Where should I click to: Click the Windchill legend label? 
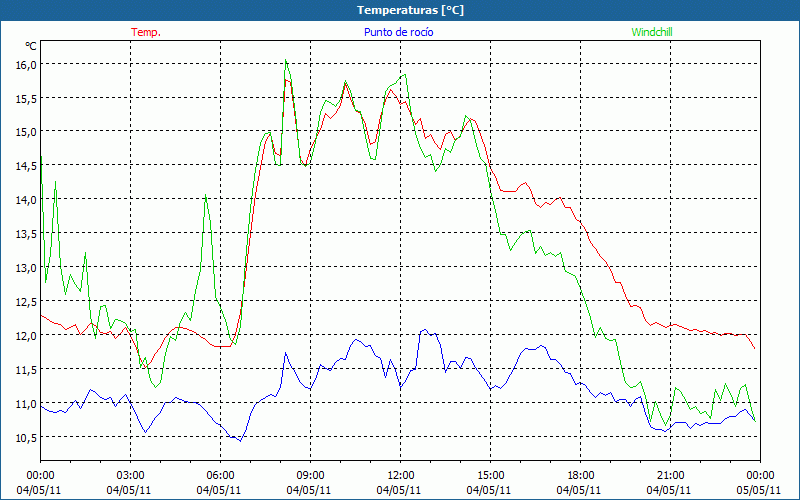point(652,32)
